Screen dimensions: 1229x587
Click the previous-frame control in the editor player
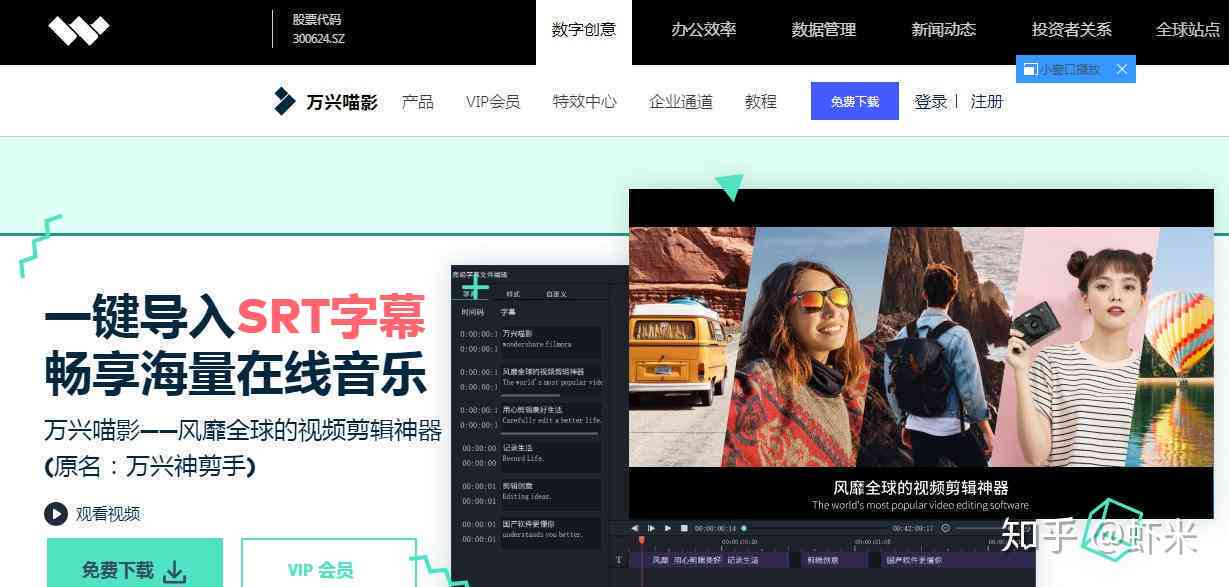coord(634,528)
